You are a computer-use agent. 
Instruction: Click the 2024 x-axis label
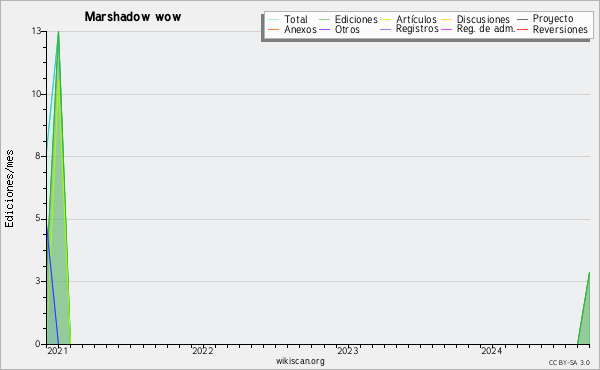492,351
